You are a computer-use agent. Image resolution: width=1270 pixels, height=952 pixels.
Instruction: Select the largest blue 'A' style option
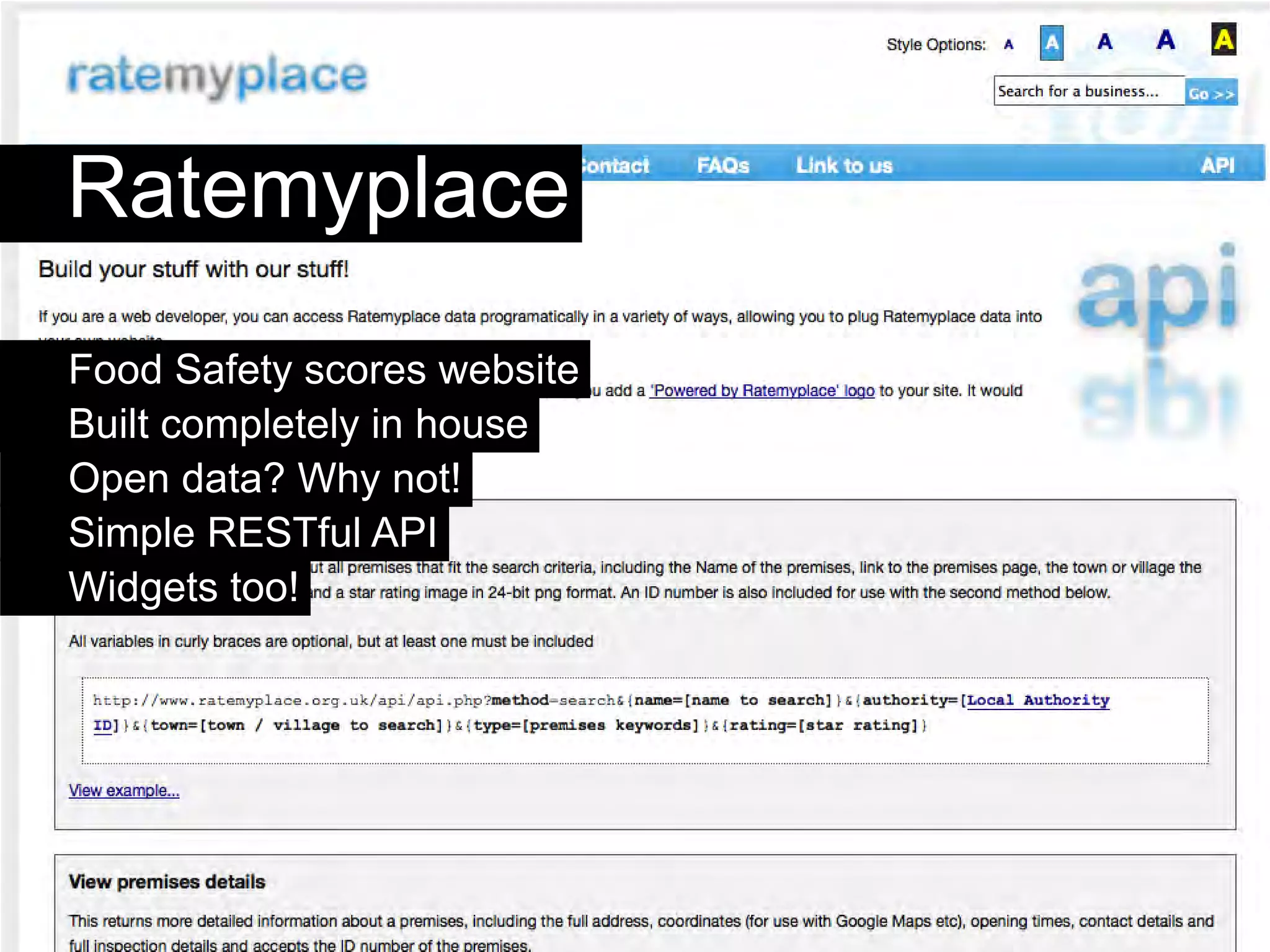(1165, 40)
